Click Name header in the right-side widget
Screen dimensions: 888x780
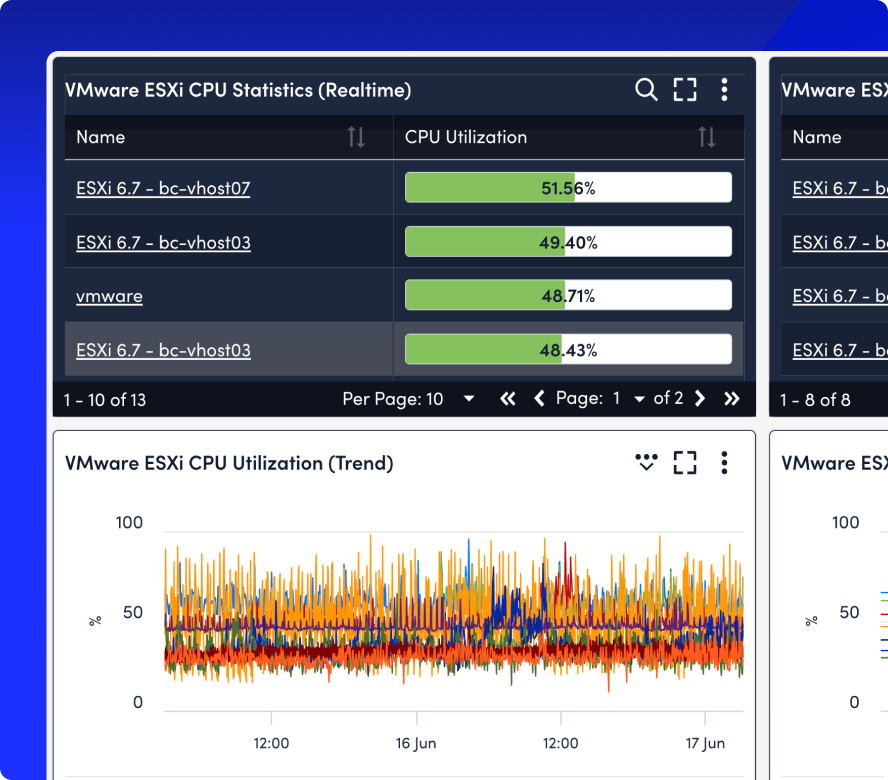pos(817,137)
